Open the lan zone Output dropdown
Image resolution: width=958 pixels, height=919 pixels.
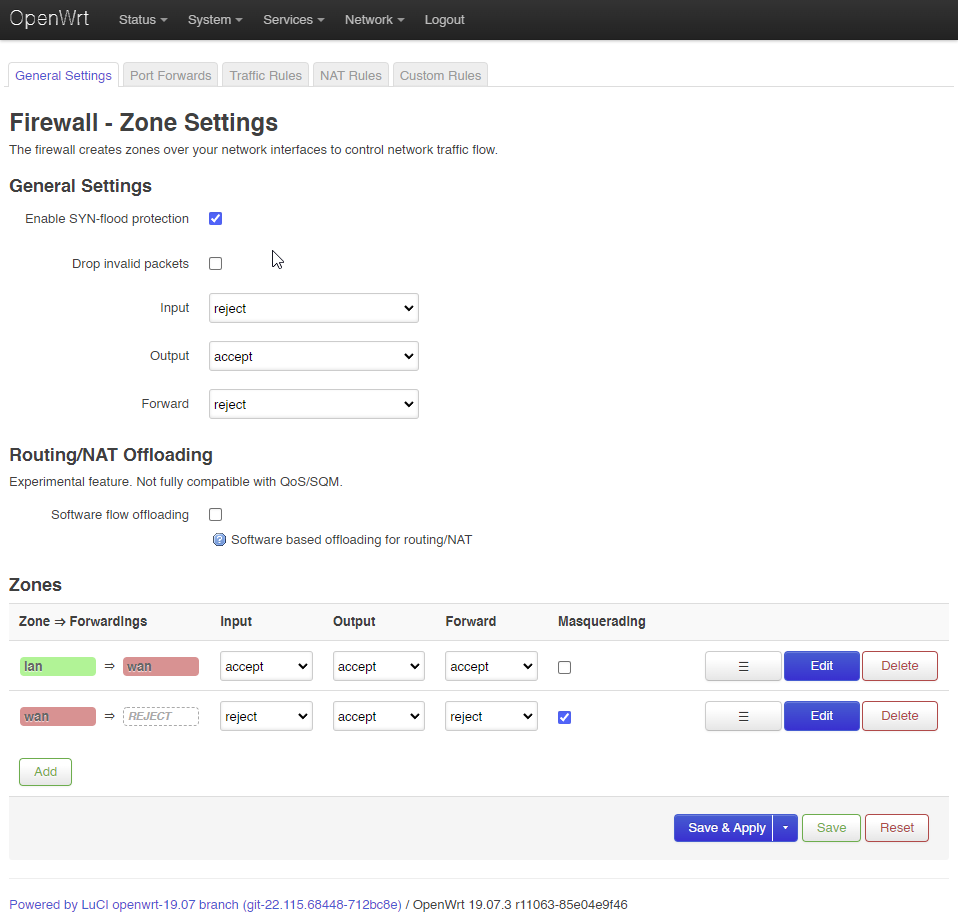[379, 666]
